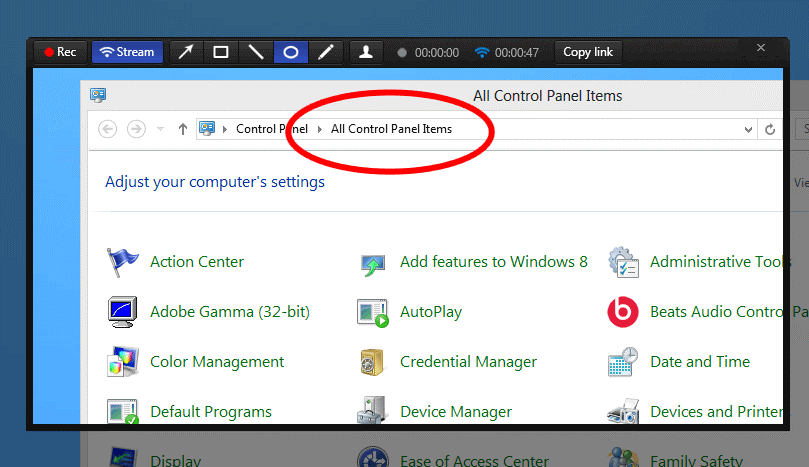
Task: Open Add features to Windows 8
Action: [494, 262]
